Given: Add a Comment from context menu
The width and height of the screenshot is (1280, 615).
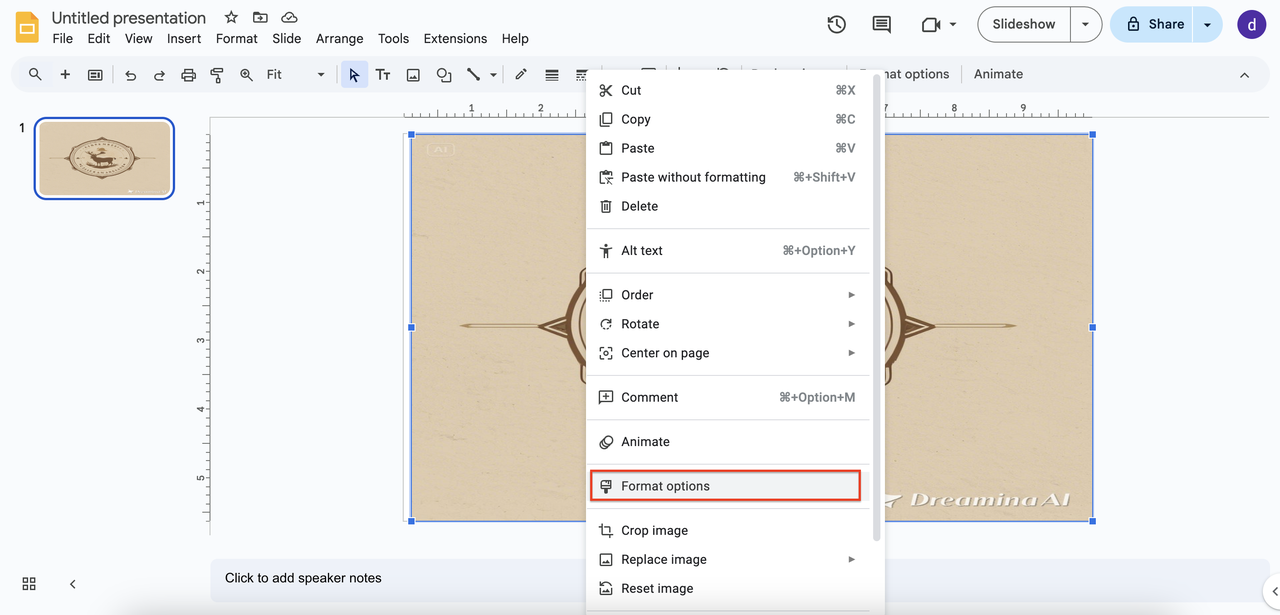Looking at the screenshot, I should 726,397.
